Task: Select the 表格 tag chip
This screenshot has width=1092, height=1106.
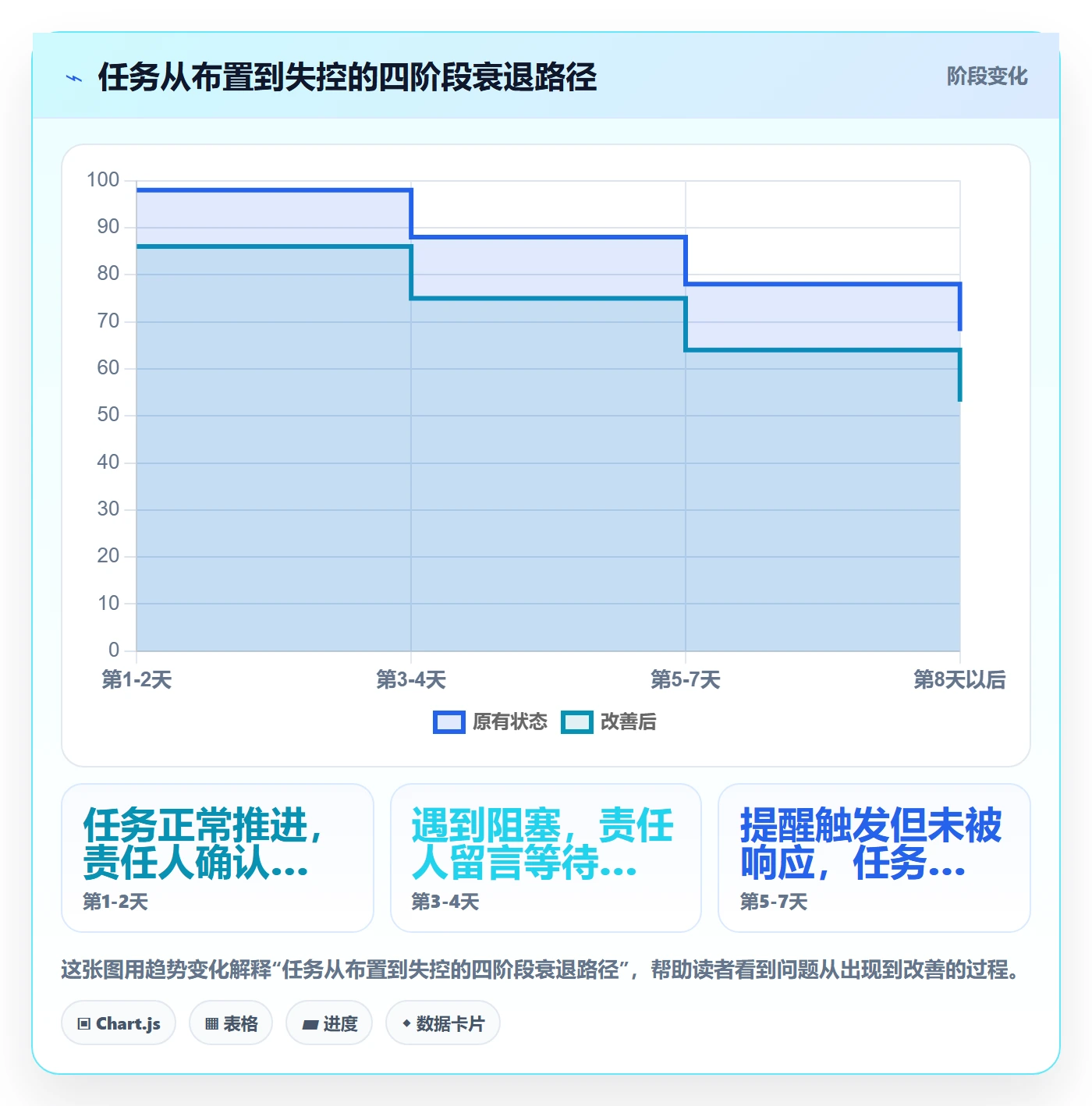Action: (x=231, y=1023)
